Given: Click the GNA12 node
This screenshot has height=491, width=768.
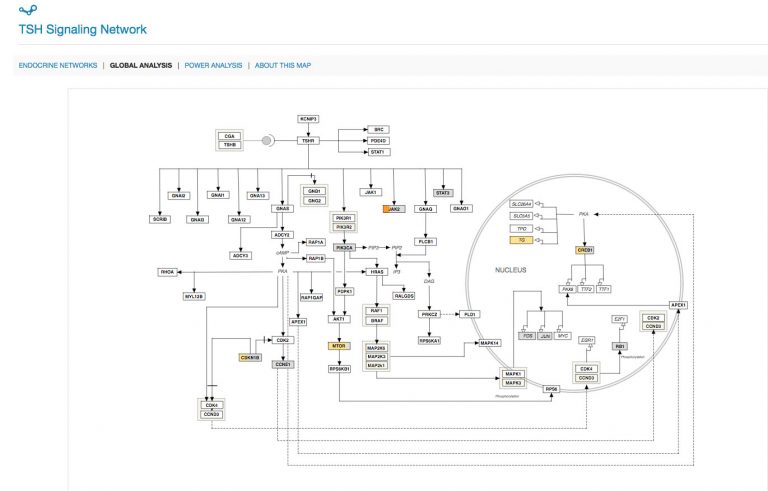Looking at the screenshot, I should pyautogui.click(x=239, y=220).
